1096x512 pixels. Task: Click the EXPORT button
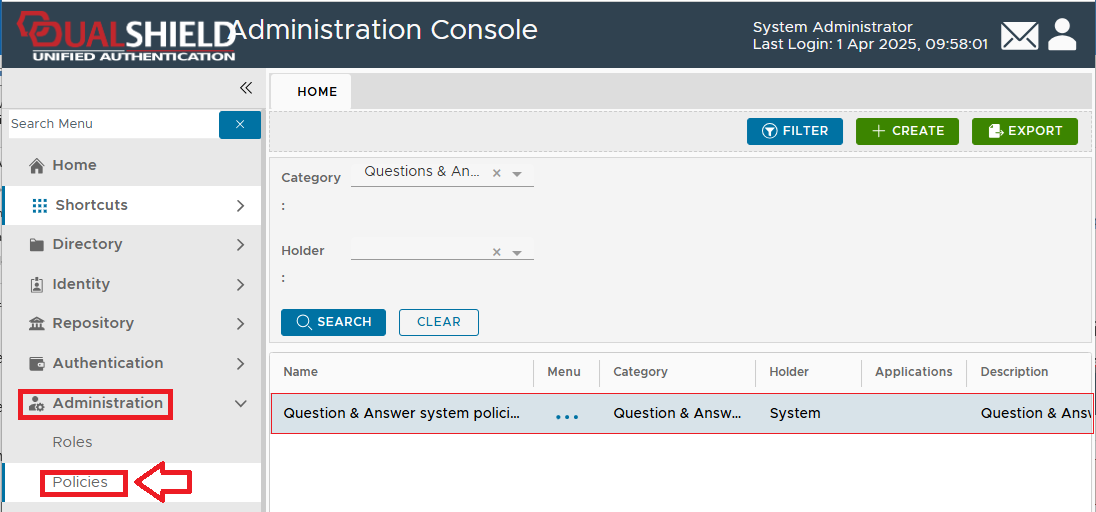tap(1024, 131)
